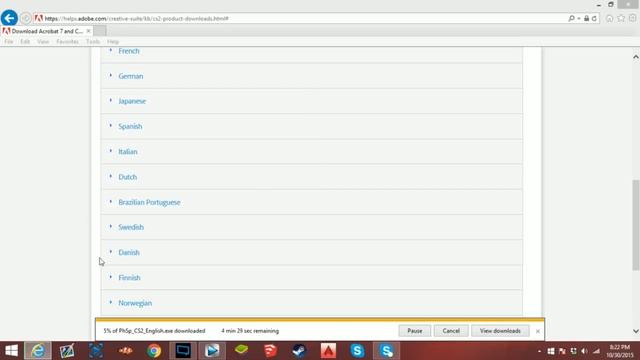Open a new blank tab
The image size is (640, 360).
click(100, 31)
